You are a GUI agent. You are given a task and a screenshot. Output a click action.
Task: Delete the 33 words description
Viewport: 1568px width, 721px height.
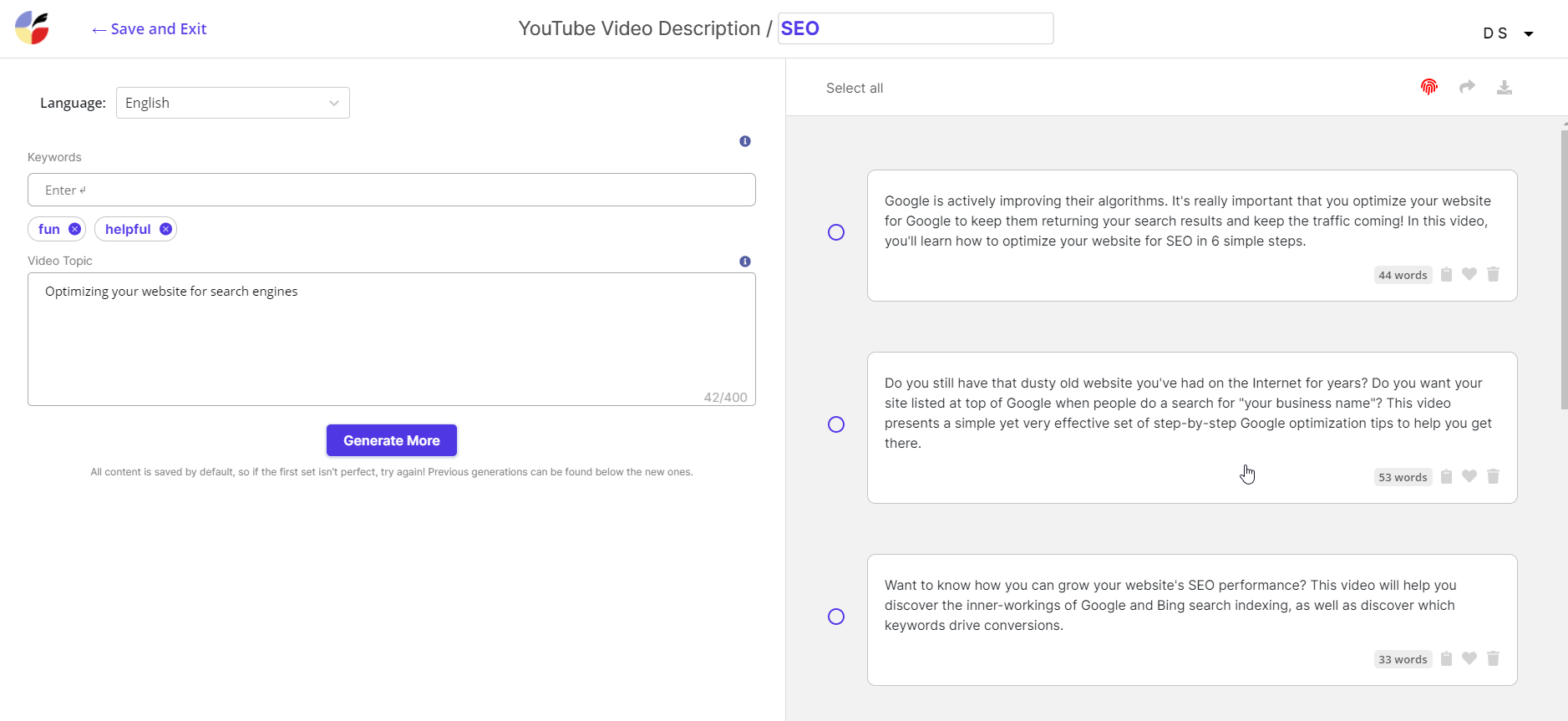tap(1494, 658)
